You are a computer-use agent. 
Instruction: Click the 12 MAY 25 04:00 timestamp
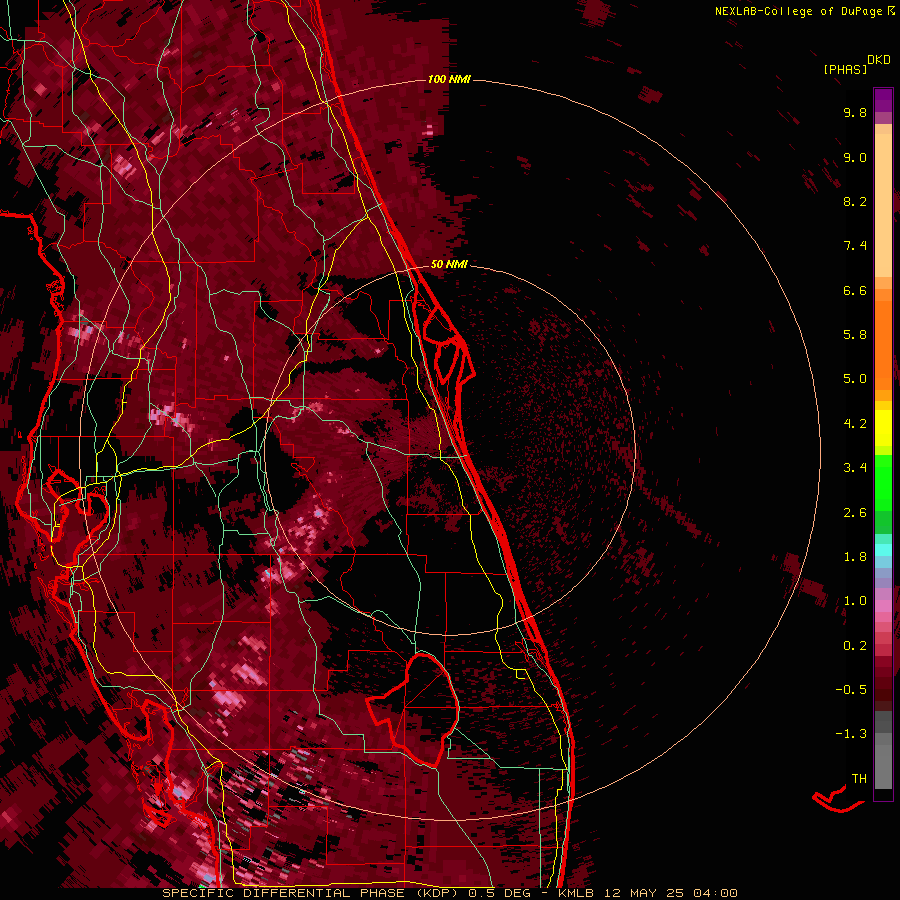[670, 893]
